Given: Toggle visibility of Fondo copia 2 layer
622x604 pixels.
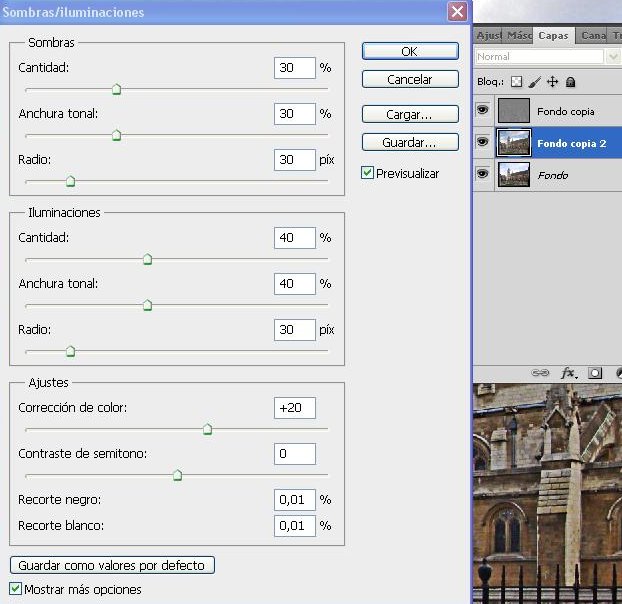Looking at the screenshot, I should point(483,143).
